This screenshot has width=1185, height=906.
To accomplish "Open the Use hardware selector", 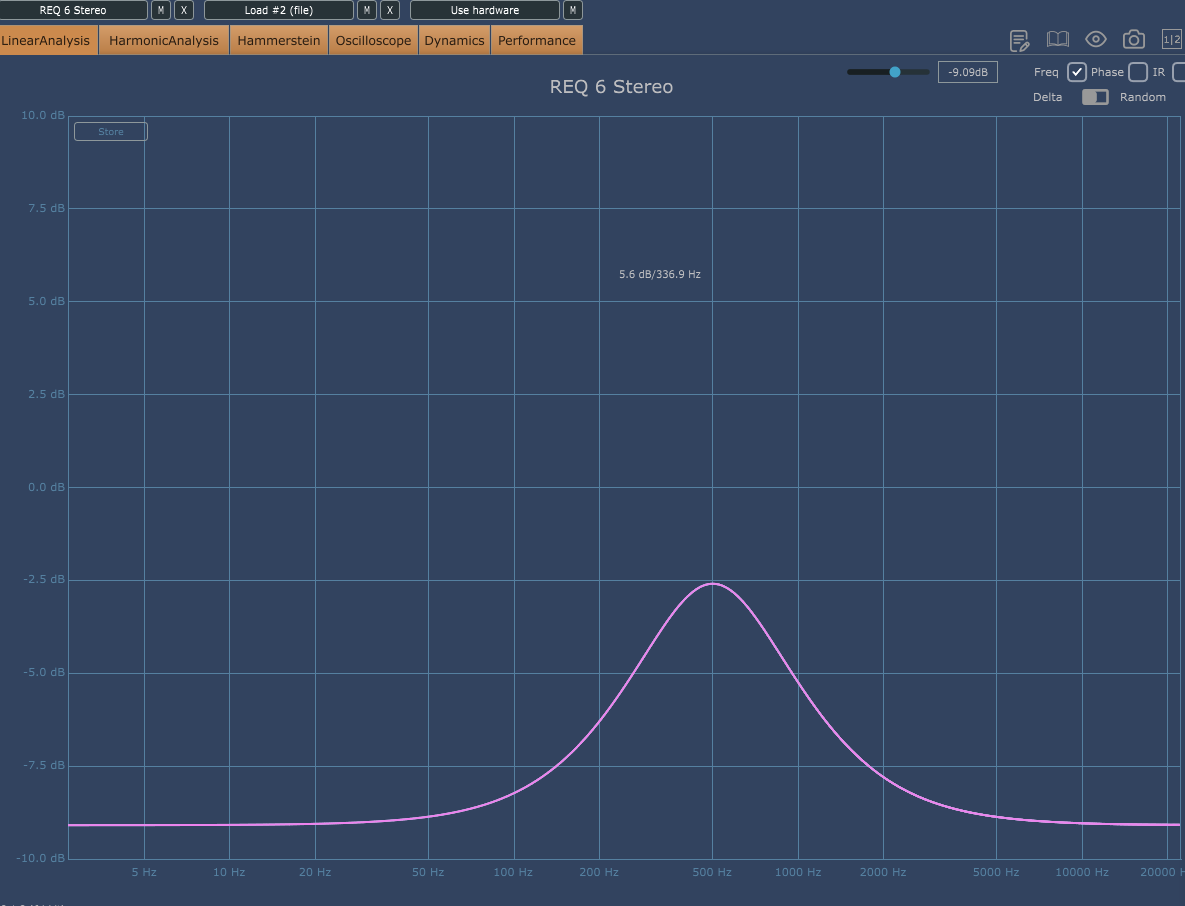I will click(485, 10).
